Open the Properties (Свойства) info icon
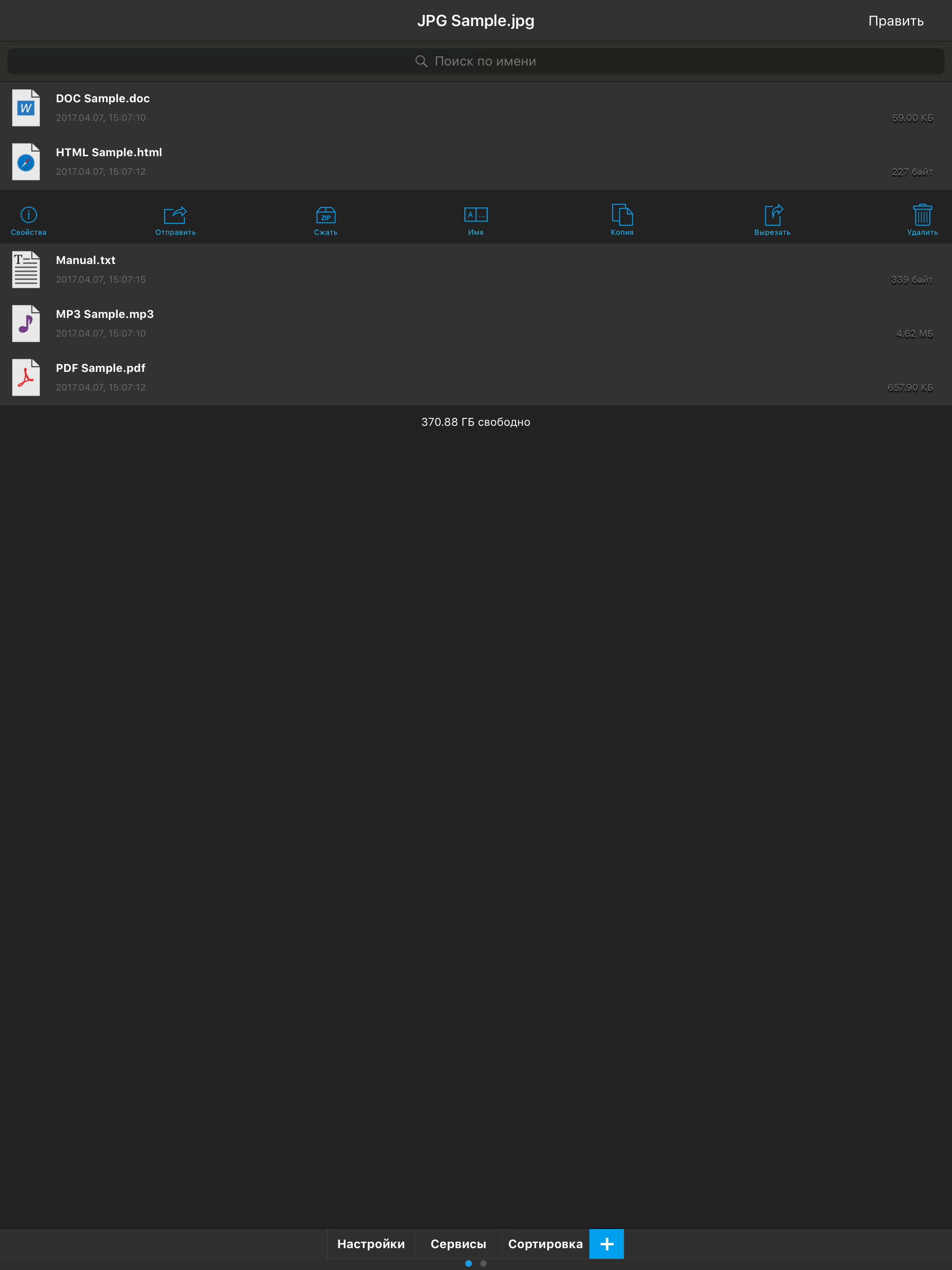 pyautogui.click(x=29, y=220)
